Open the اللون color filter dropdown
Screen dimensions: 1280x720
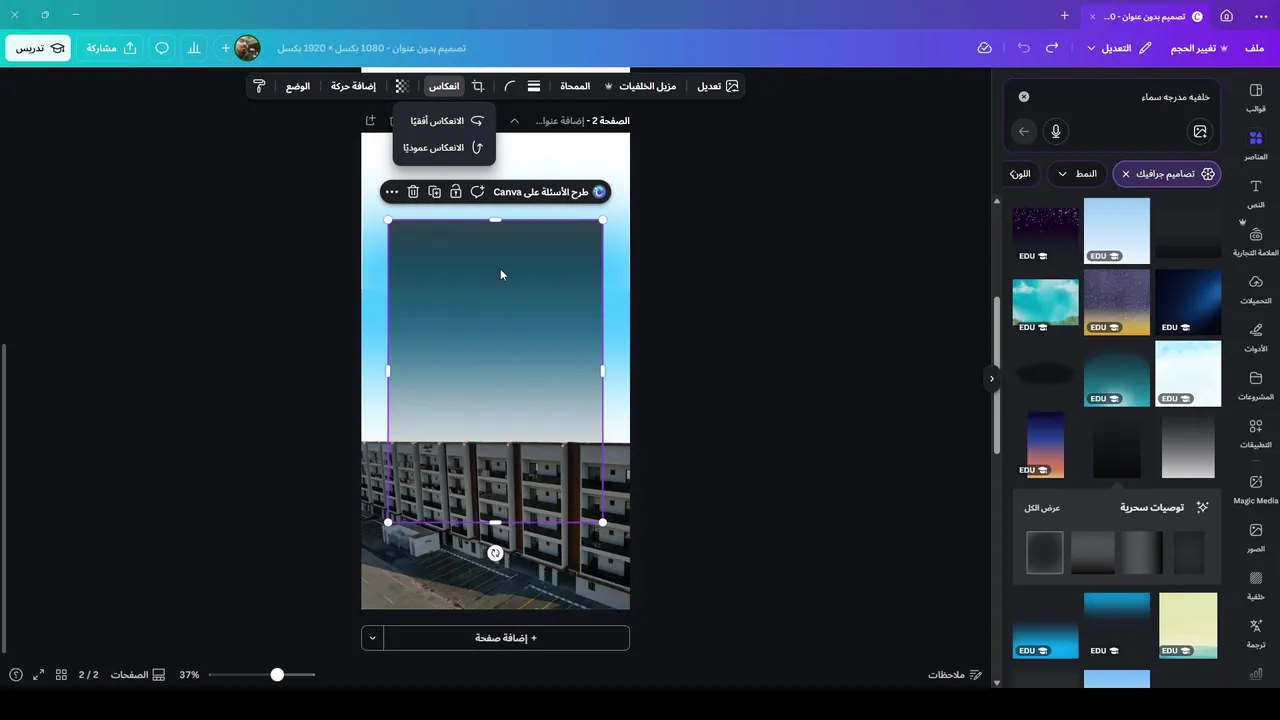1020,174
